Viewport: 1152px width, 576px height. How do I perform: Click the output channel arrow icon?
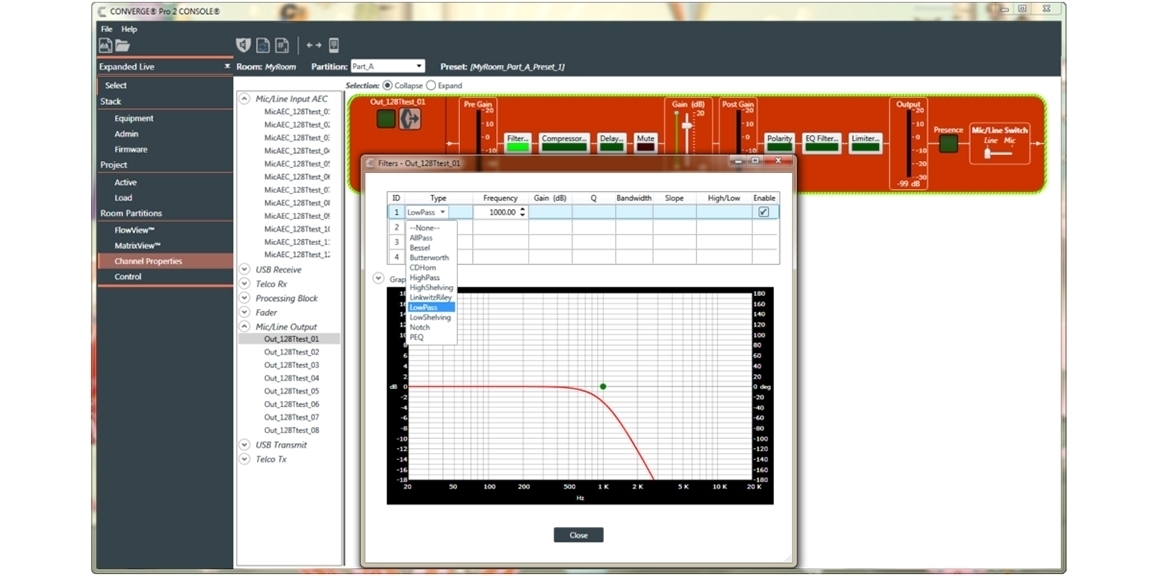pyautogui.click(x=410, y=119)
